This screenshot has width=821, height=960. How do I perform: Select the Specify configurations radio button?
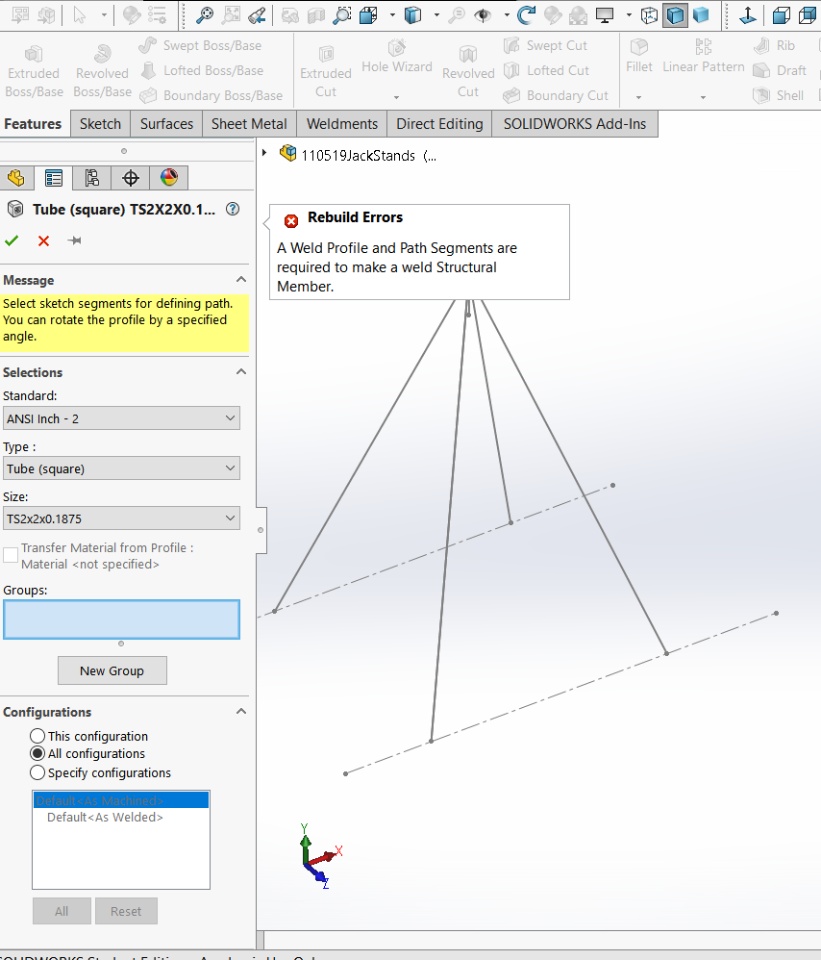(37, 773)
